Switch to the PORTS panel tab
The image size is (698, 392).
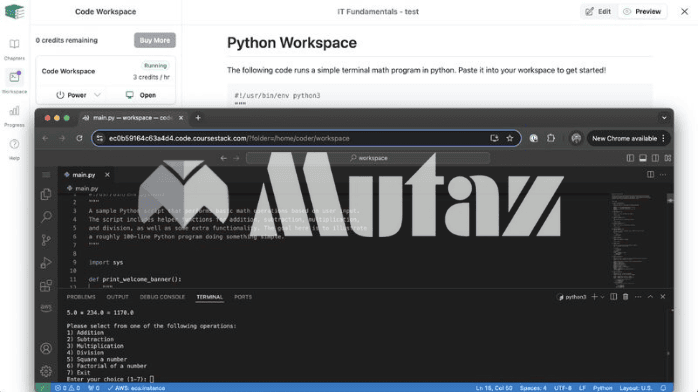click(x=243, y=297)
